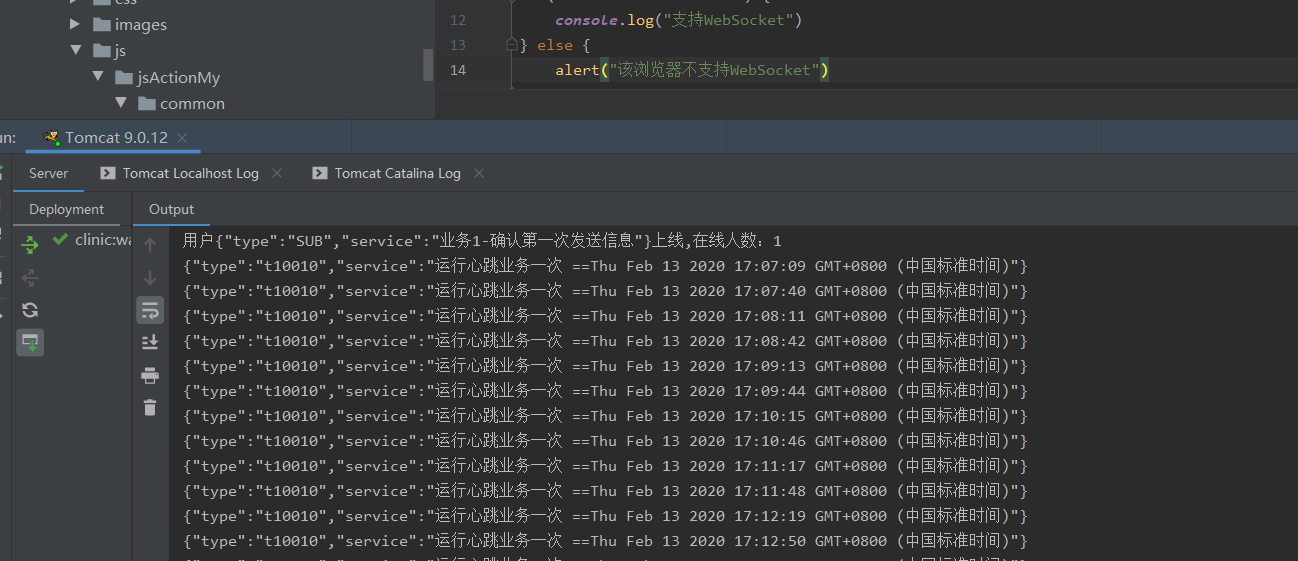The height and width of the screenshot is (561, 1298).
Task: Select the Output panel tab
Action: pos(171,209)
